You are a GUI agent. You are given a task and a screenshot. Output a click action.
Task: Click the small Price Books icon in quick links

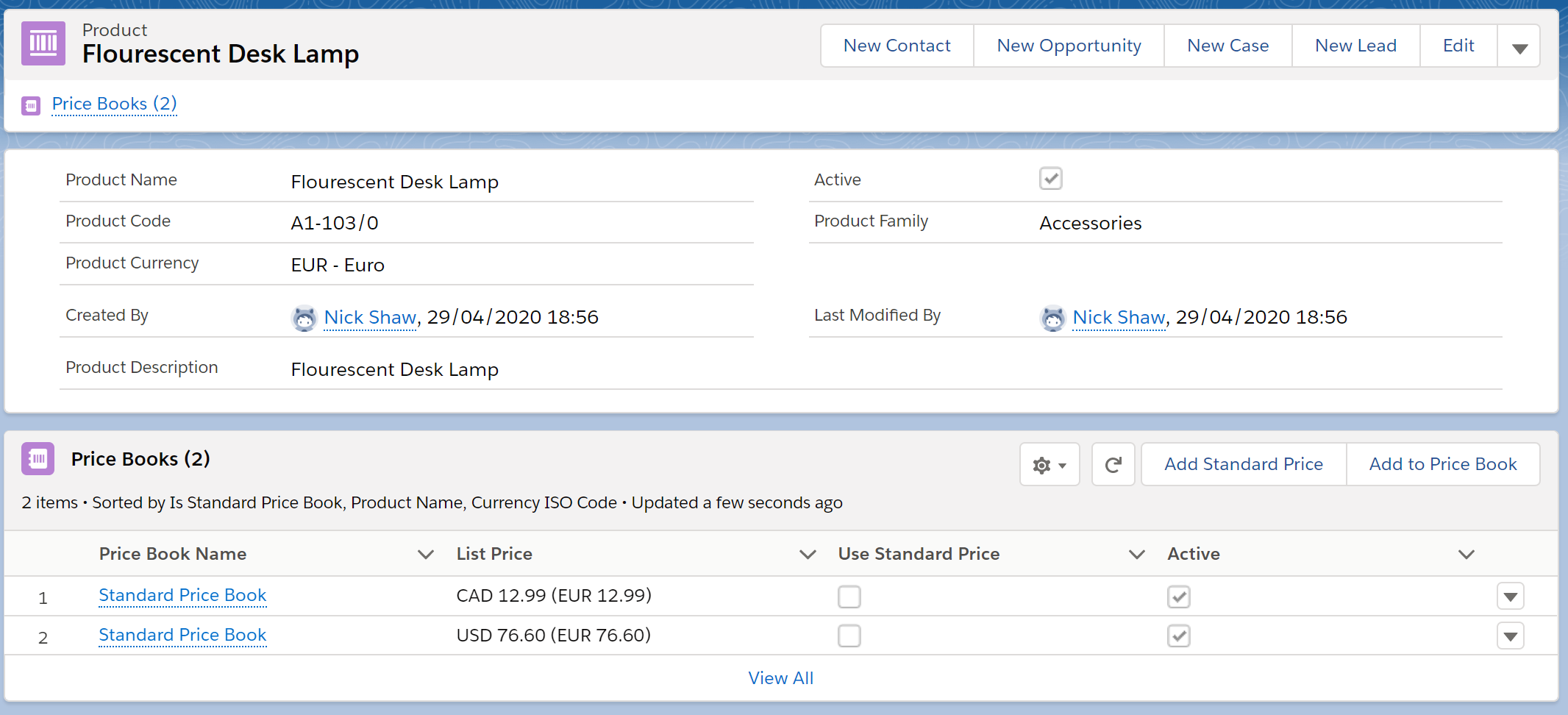(31, 106)
